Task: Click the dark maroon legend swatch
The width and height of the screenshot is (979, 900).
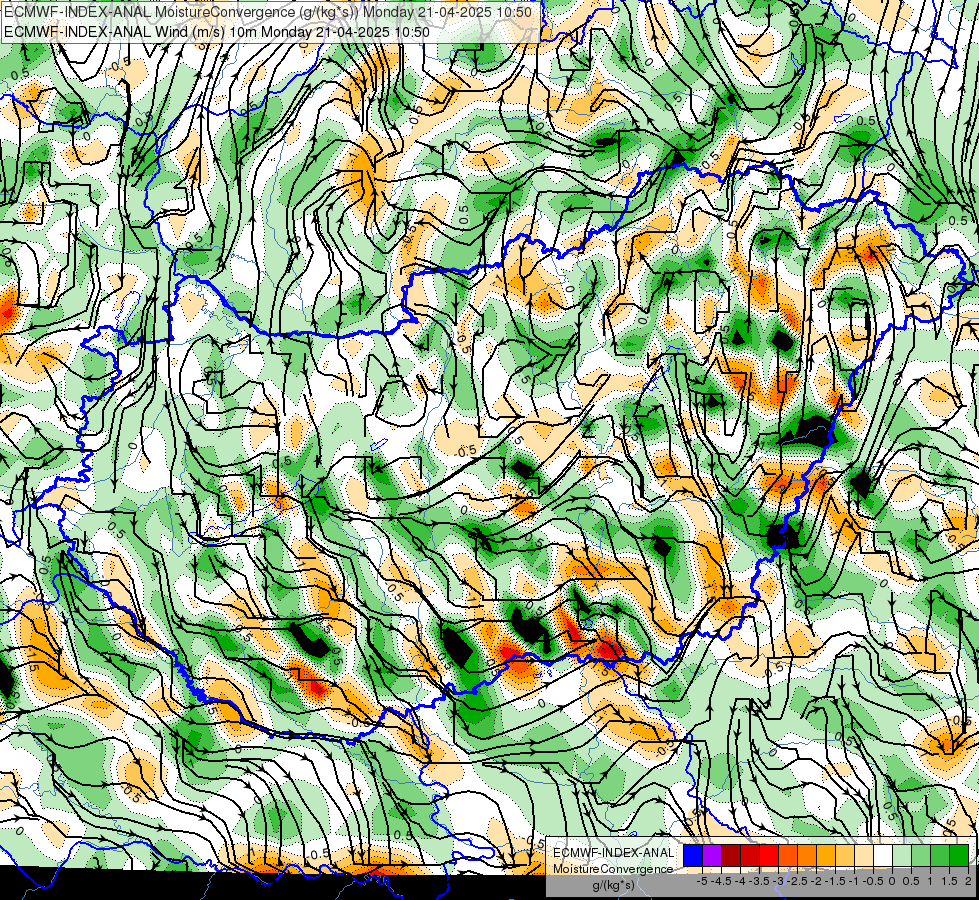Action: click(x=731, y=855)
